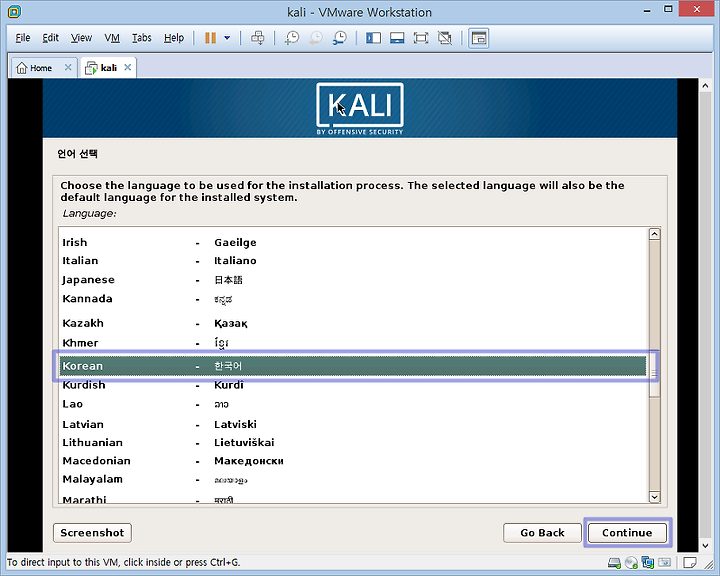Toggle the console view icon
The height and width of the screenshot is (576, 720).
(x=478, y=38)
